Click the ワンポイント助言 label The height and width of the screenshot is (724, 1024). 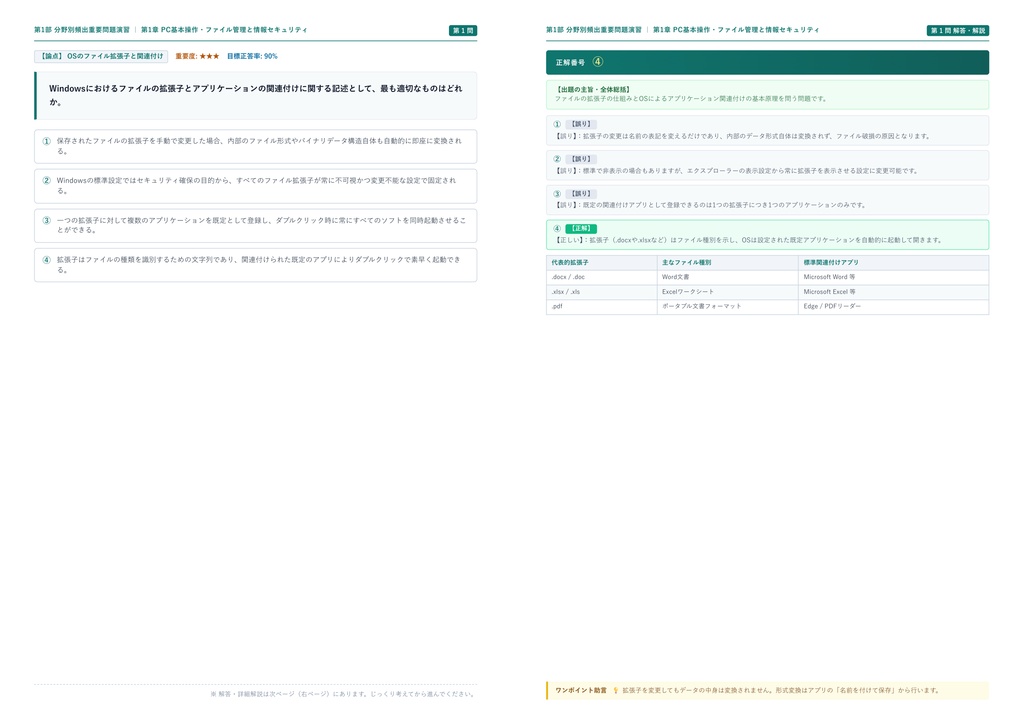[x=581, y=690]
